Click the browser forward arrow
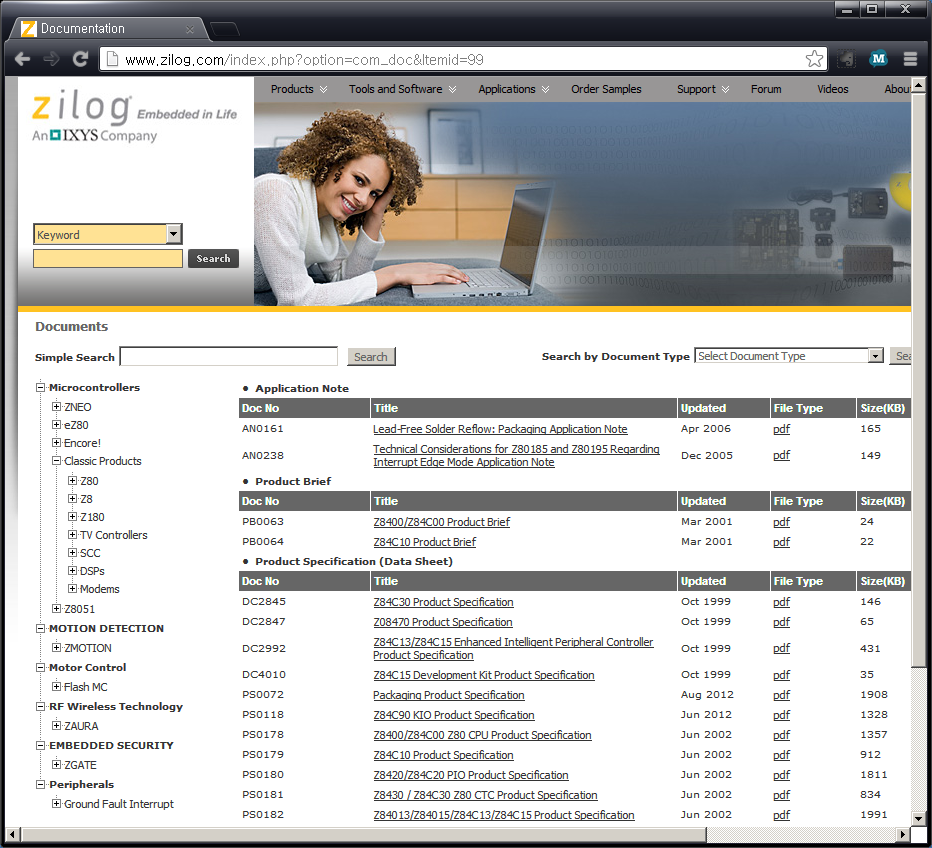932x848 pixels. click(52, 59)
